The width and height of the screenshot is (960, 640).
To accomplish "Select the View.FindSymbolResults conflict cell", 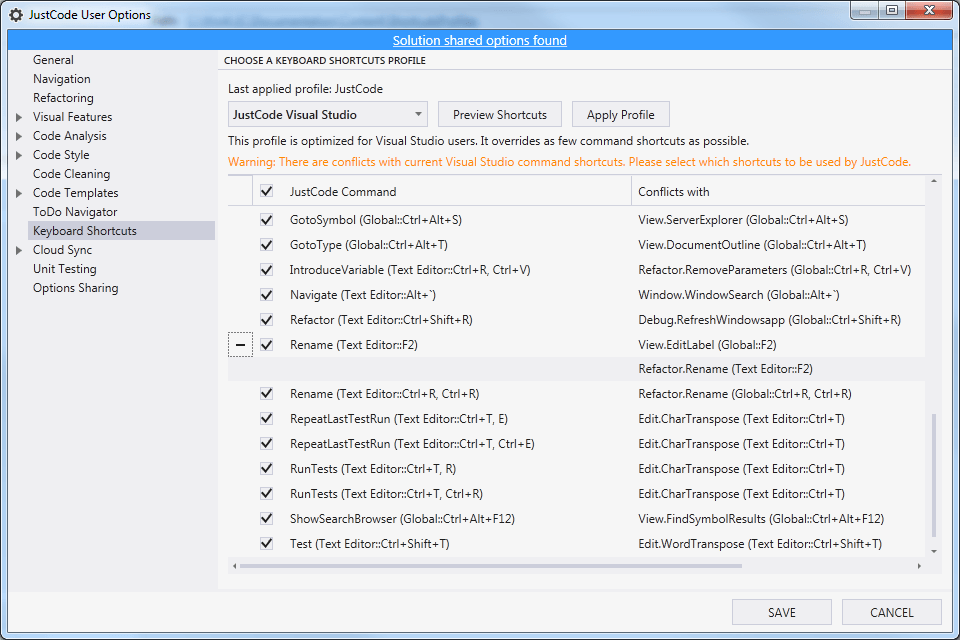I will point(761,519).
